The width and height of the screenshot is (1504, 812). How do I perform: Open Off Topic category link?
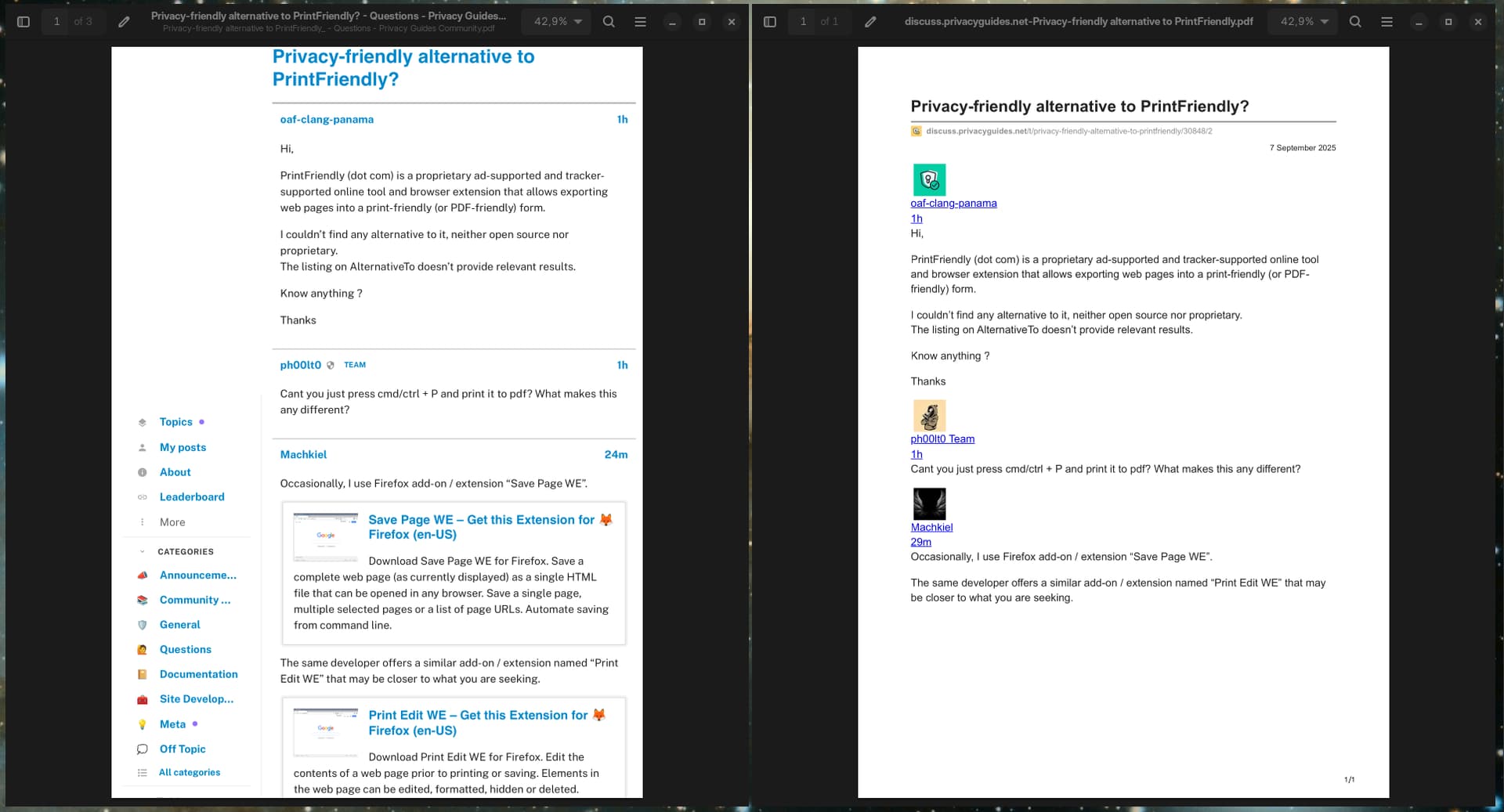click(183, 749)
